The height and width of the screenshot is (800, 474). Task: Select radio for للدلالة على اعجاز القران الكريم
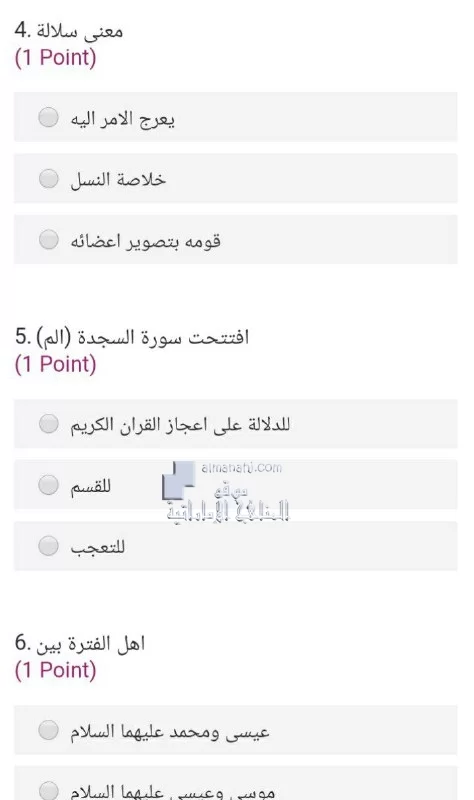point(48,423)
